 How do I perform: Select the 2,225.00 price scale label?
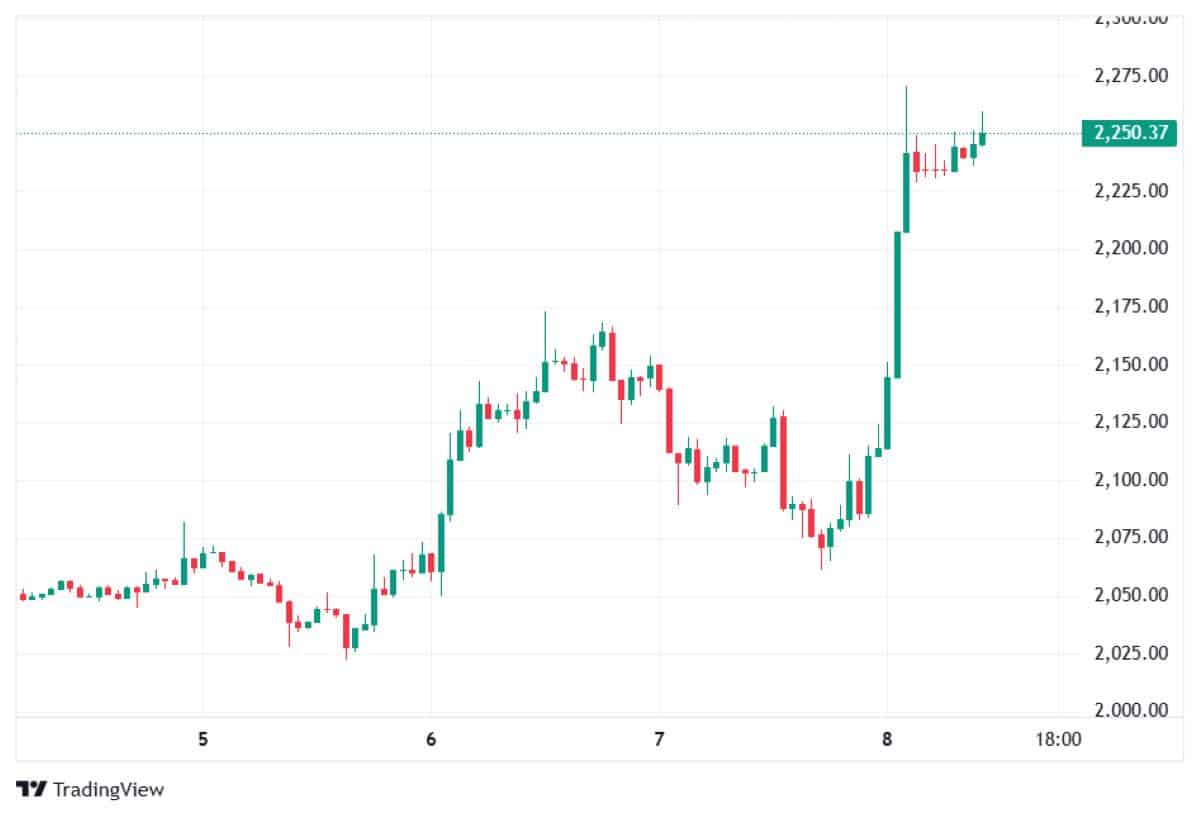pos(1131,190)
